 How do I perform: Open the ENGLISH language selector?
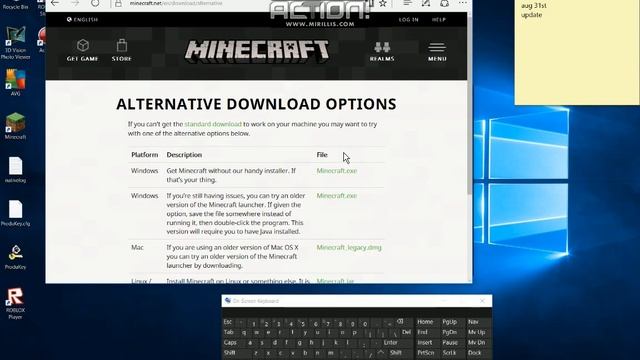pos(82,20)
